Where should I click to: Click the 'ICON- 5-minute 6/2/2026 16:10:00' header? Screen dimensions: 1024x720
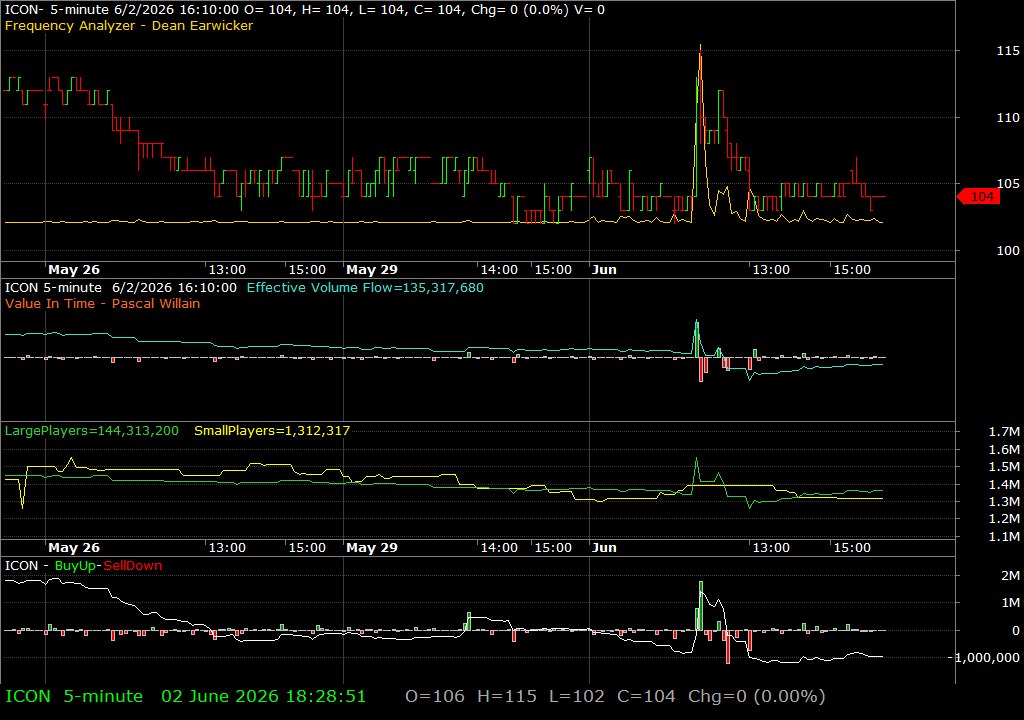[121, 10]
